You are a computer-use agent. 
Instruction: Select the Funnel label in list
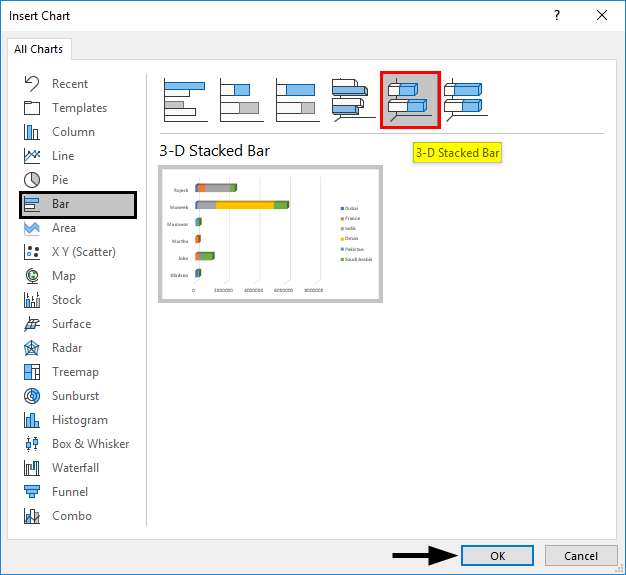click(x=70, y=492)
